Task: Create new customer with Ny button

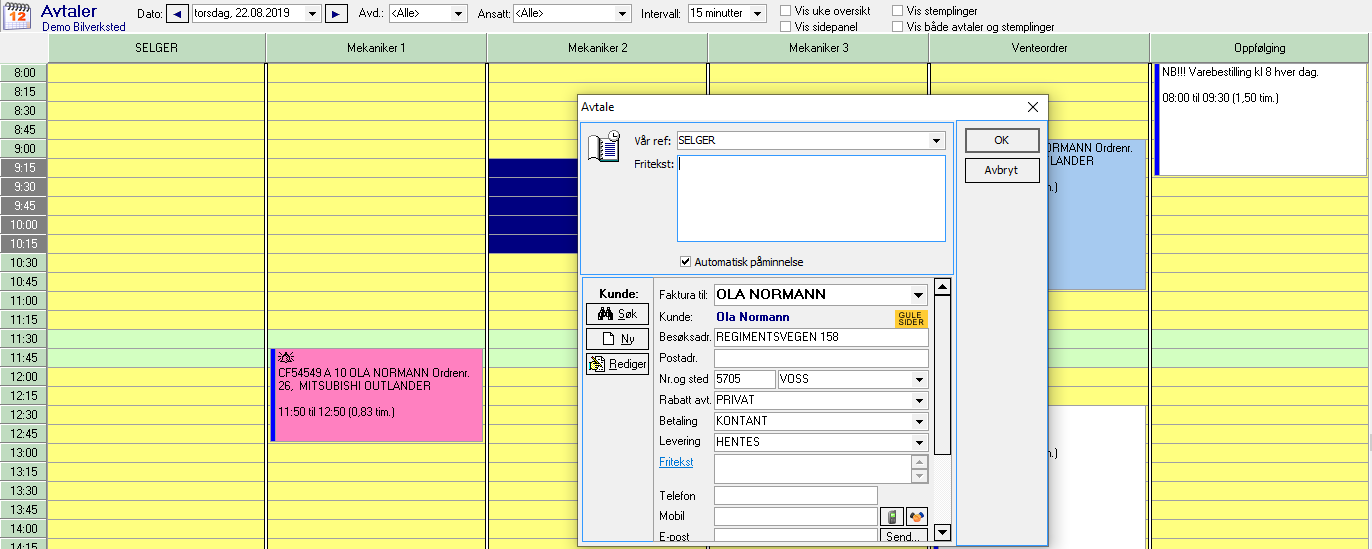Action: [x=617, y=339]
